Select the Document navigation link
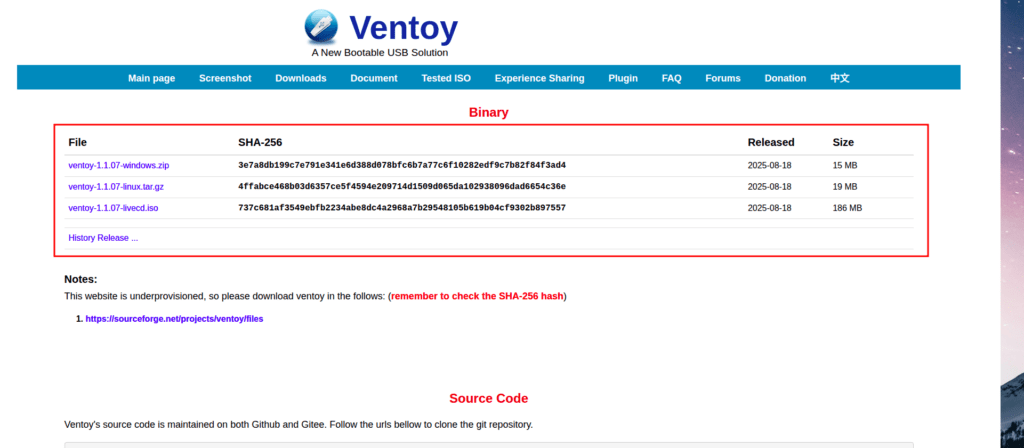This screenshot has height=448, width=1024. tap(374, 78)
